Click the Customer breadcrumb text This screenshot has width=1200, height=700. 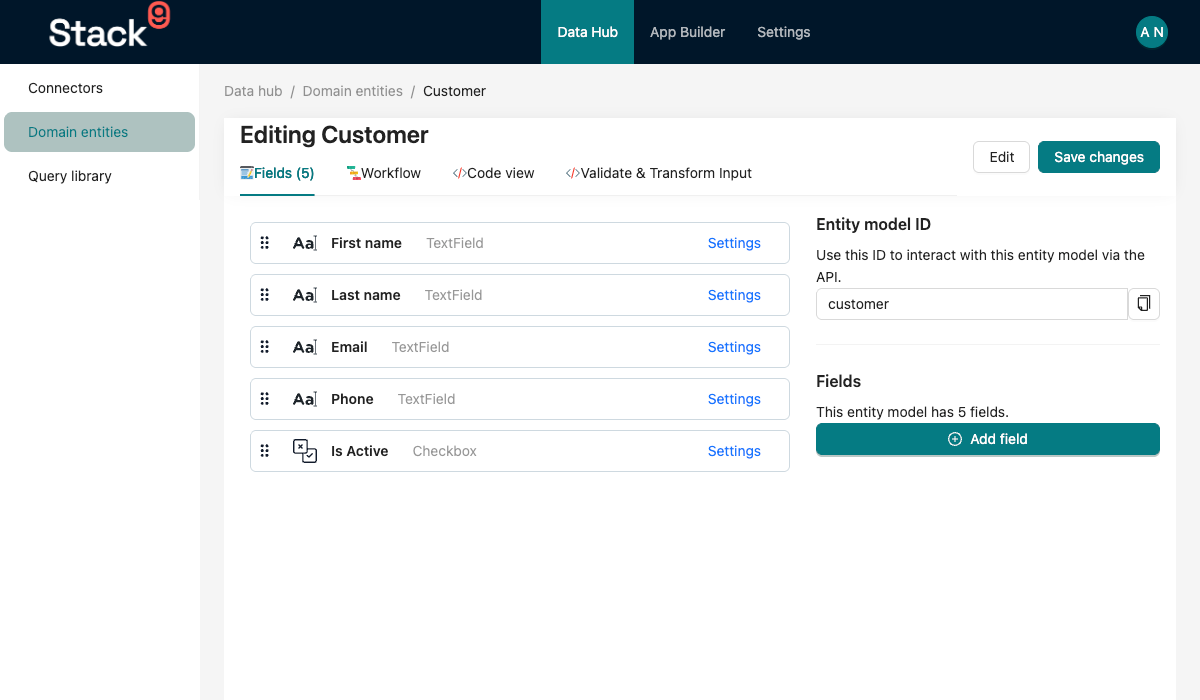tap(454, 91)
